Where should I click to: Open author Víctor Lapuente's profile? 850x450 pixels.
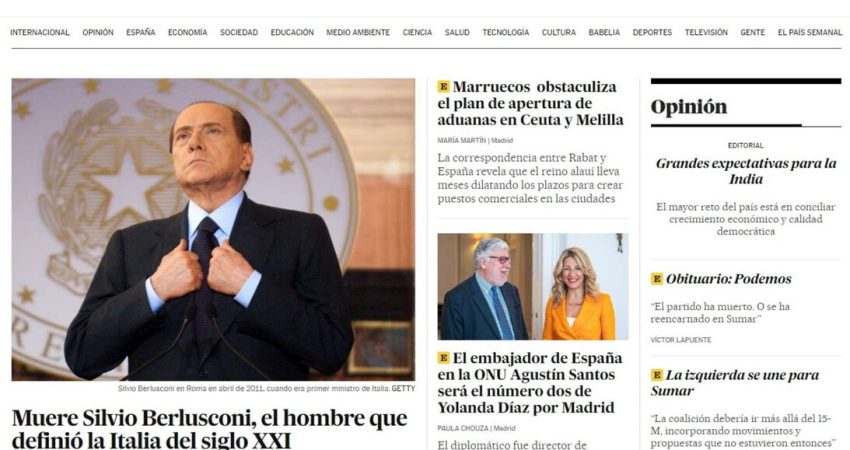coord(681,340)
